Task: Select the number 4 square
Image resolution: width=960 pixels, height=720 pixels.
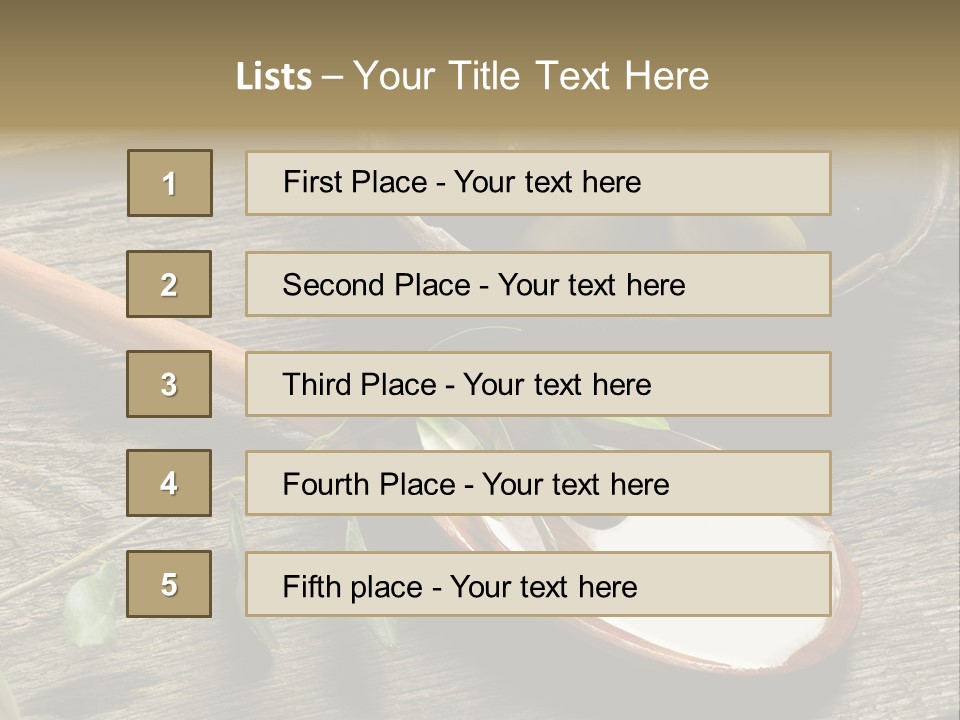Action: pos(169,483)
